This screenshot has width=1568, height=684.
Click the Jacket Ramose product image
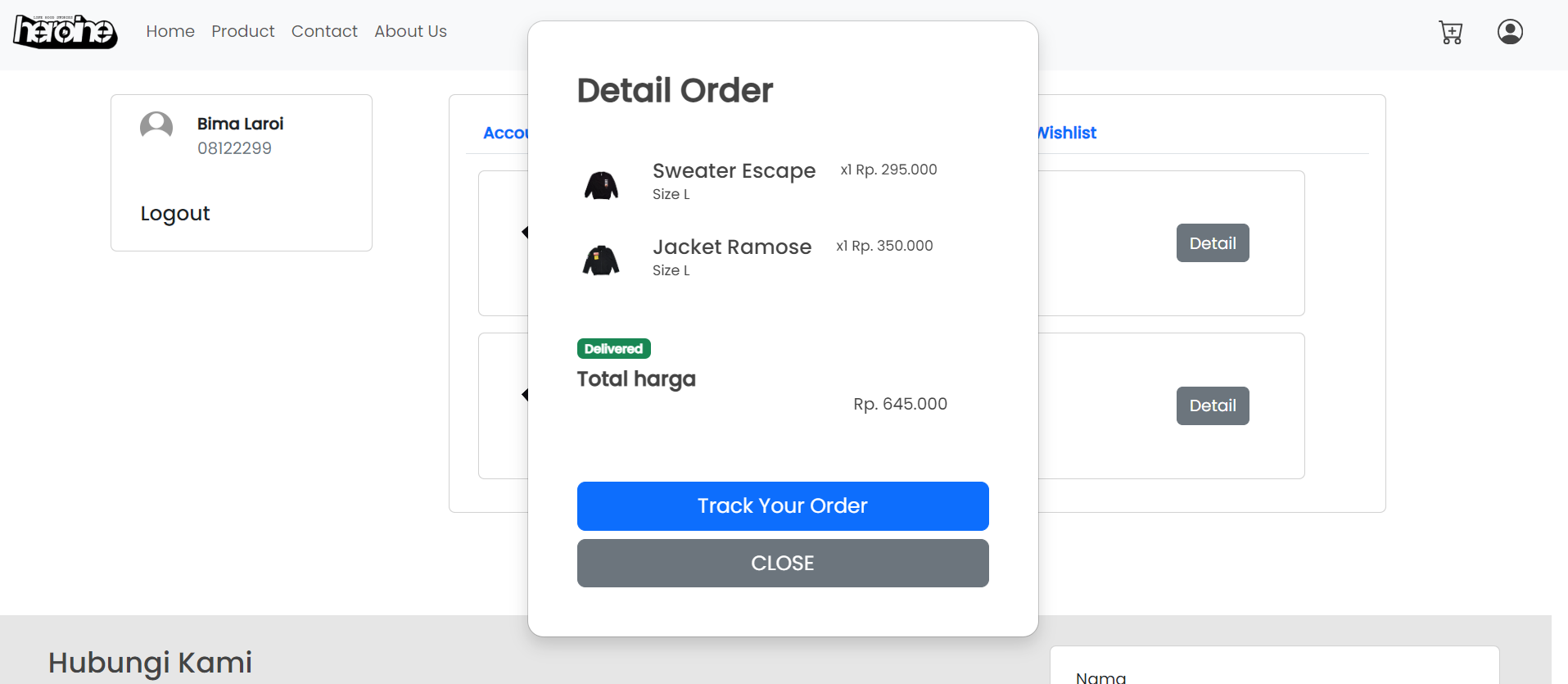(601, 260)
